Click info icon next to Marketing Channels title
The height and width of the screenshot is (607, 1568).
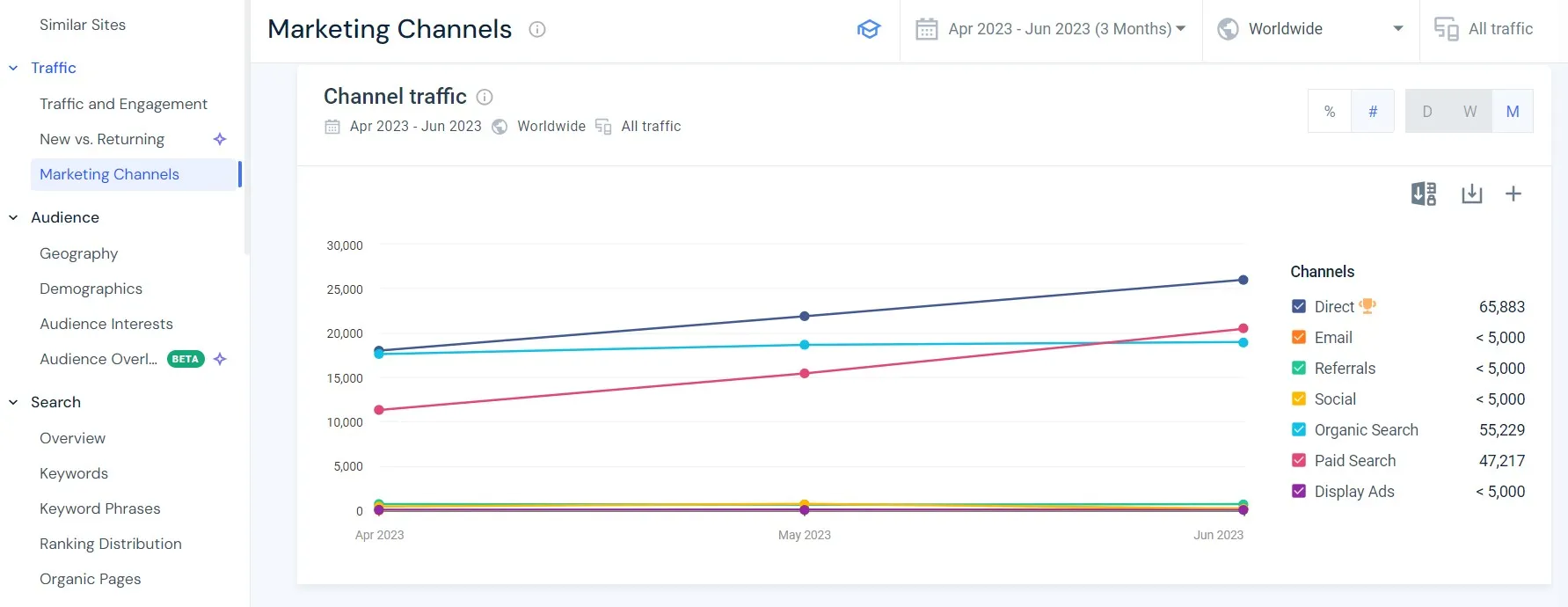point(536,29)
